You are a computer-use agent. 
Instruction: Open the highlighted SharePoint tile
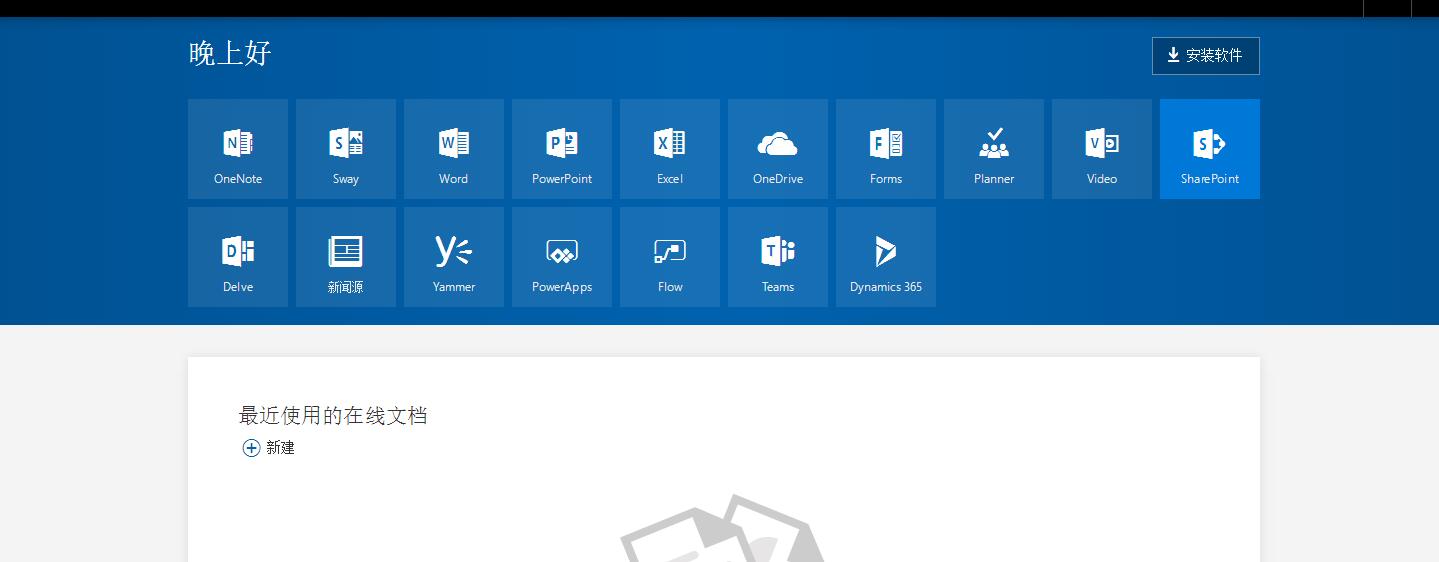(1210, 149)
